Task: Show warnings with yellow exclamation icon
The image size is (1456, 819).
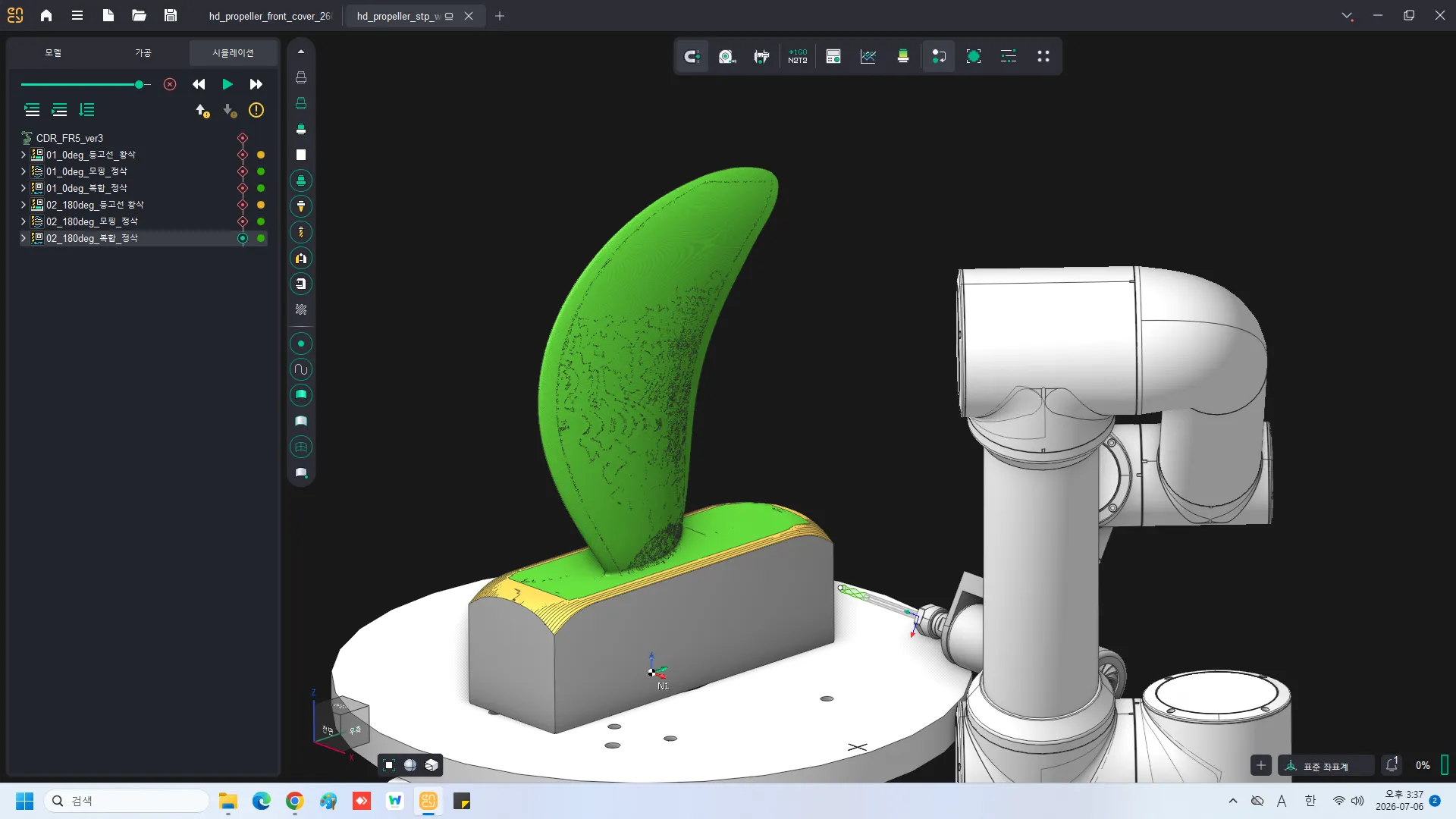Action: (x=256, y=110)
